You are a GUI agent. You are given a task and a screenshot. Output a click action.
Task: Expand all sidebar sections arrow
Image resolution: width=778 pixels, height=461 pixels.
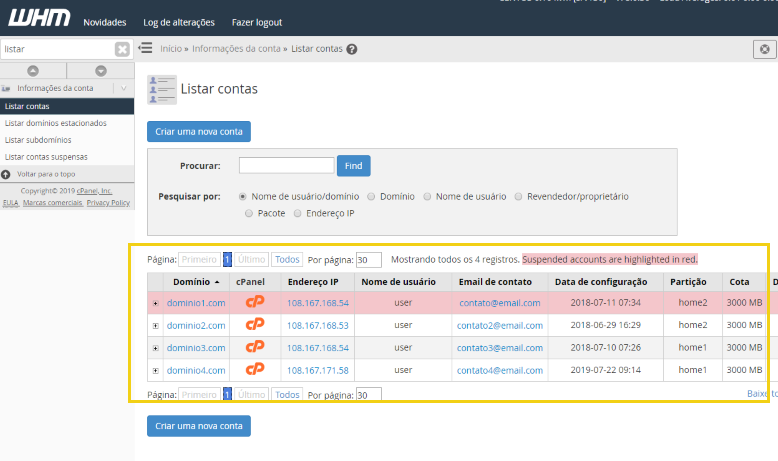101,71
